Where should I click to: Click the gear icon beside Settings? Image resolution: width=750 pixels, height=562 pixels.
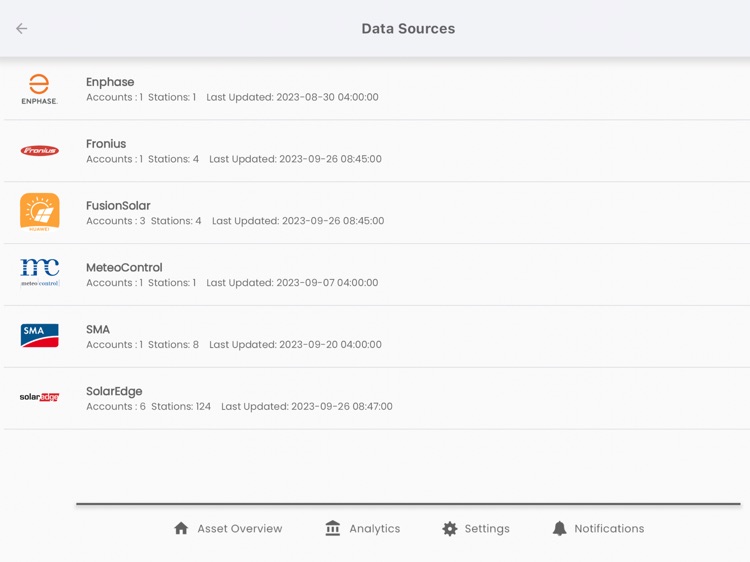450,529
